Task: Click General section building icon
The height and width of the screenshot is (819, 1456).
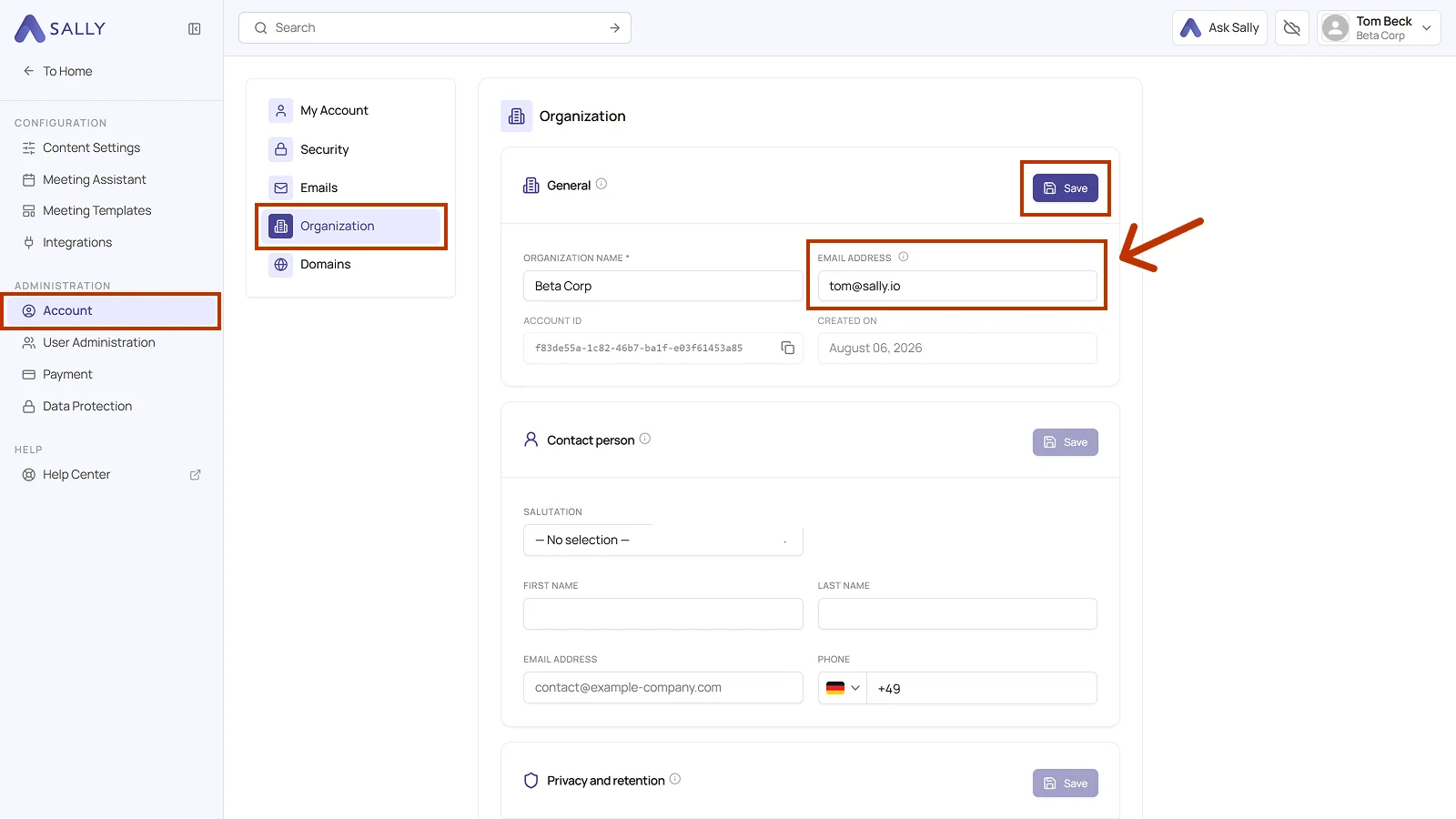Action: tap(531, 186)
